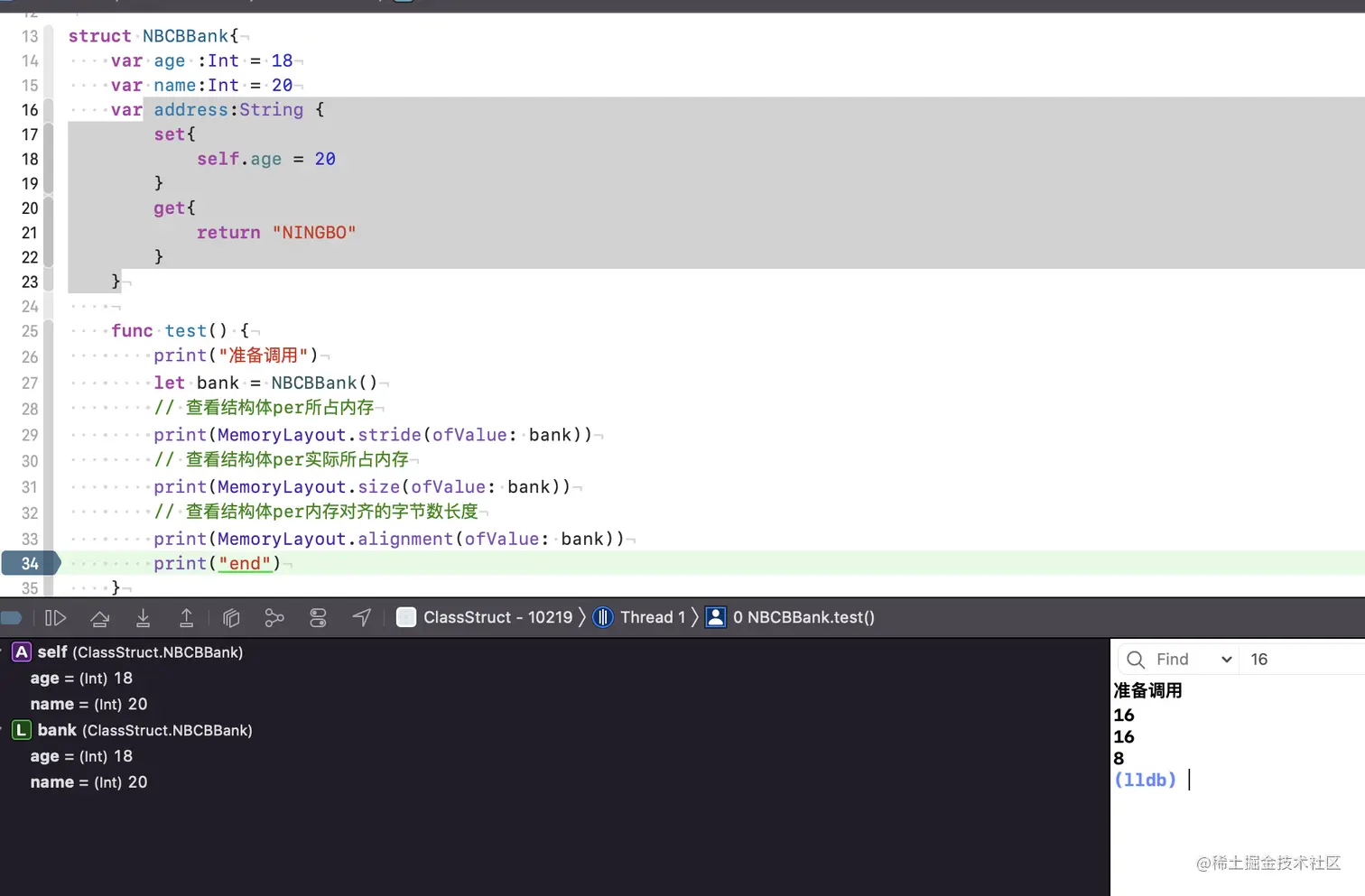This screenshot has height=896, width=1365.
Task: Click the value 18 on line 14
Action: coord(282,60)
